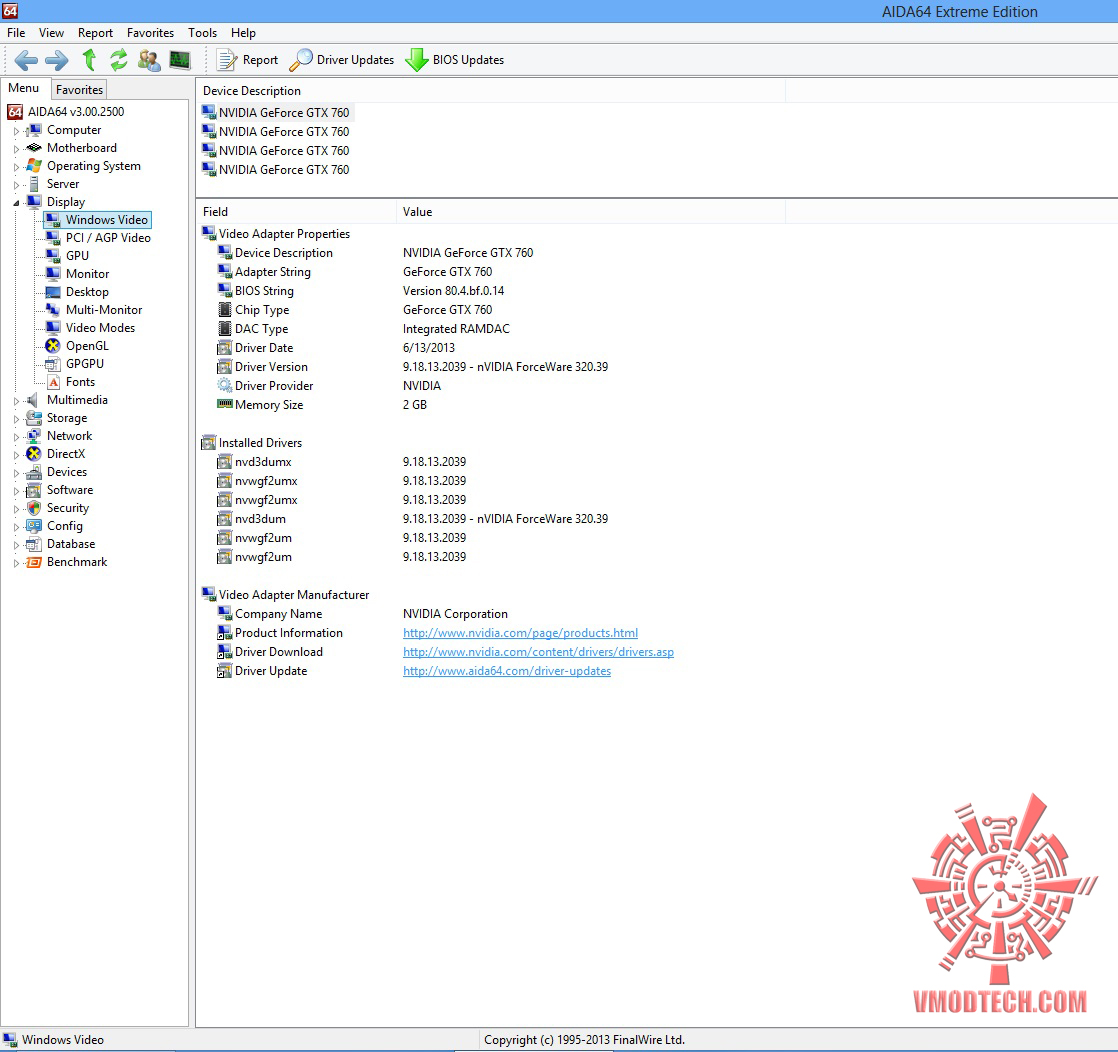
Task: Open the Help menu
Action: coord(243,33)
